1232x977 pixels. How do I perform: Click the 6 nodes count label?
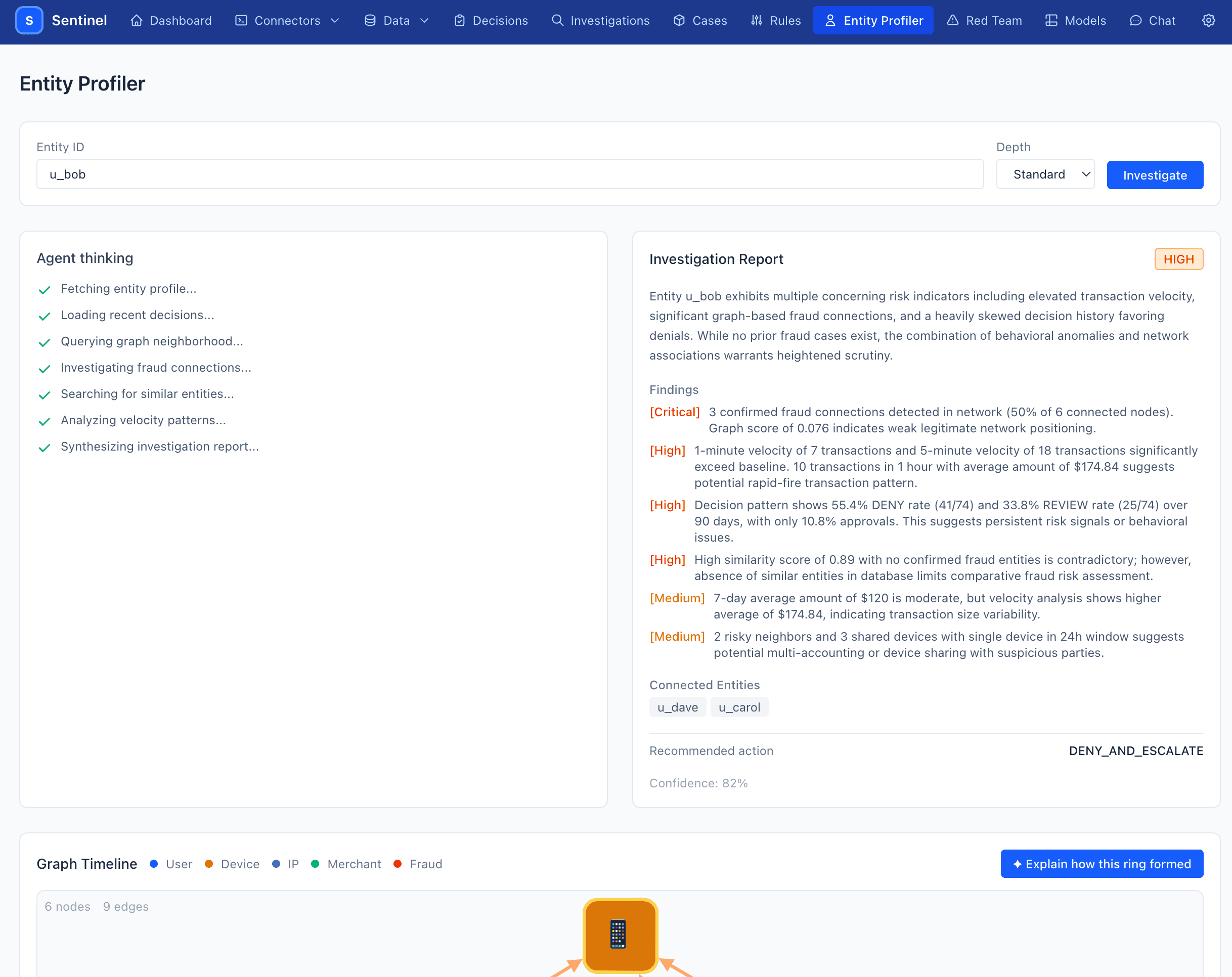(67, 907)
